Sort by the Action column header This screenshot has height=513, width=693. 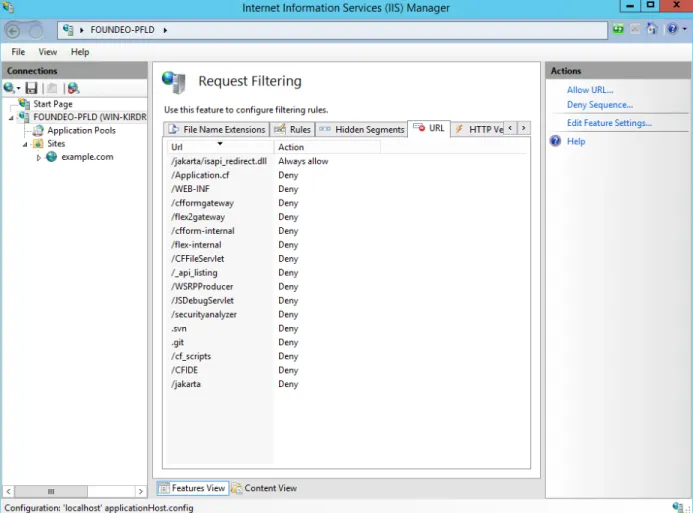pyautogui.click(x=327, y=147)
